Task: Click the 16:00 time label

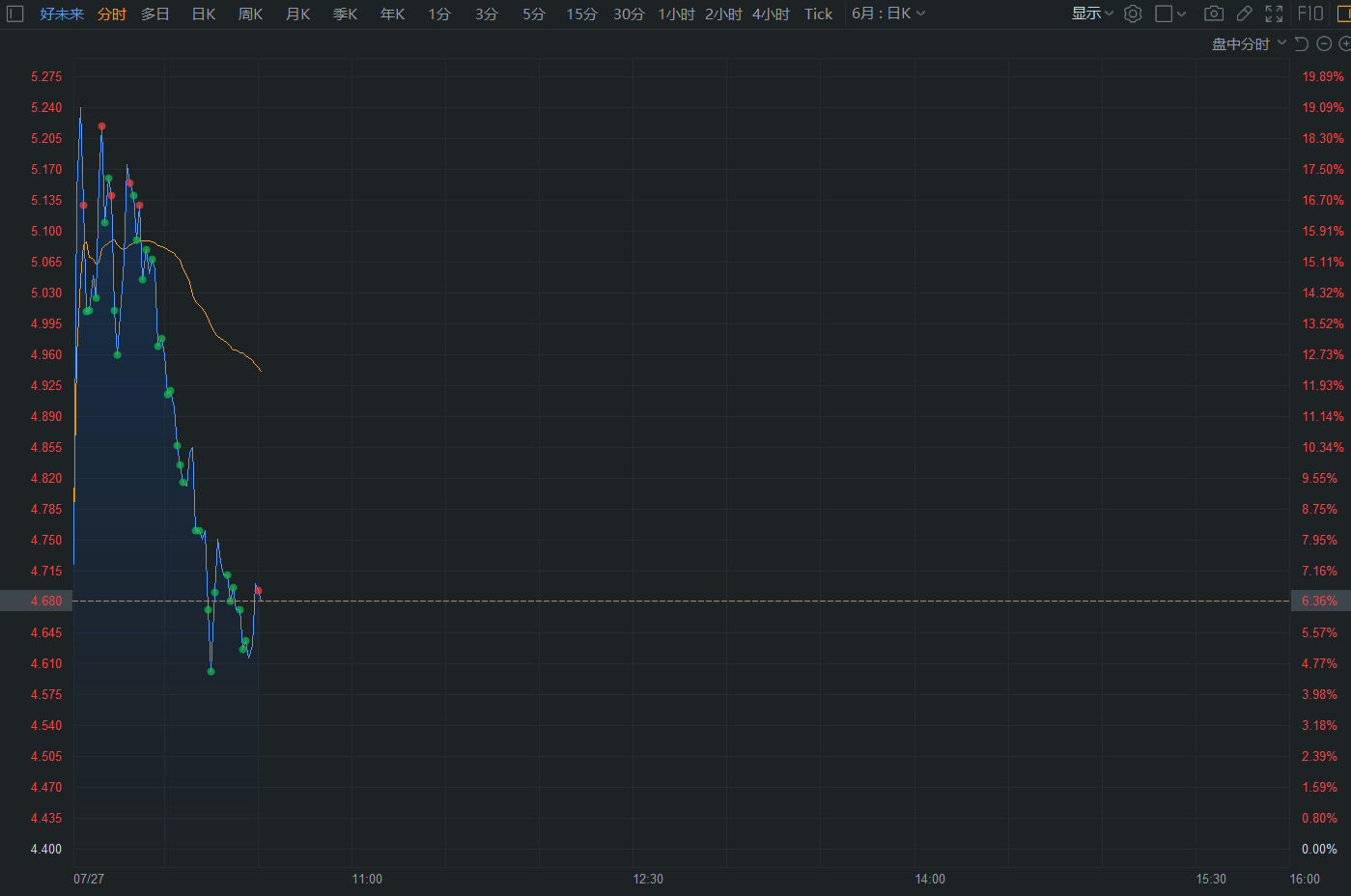Action: click(x=1305, y=879)
